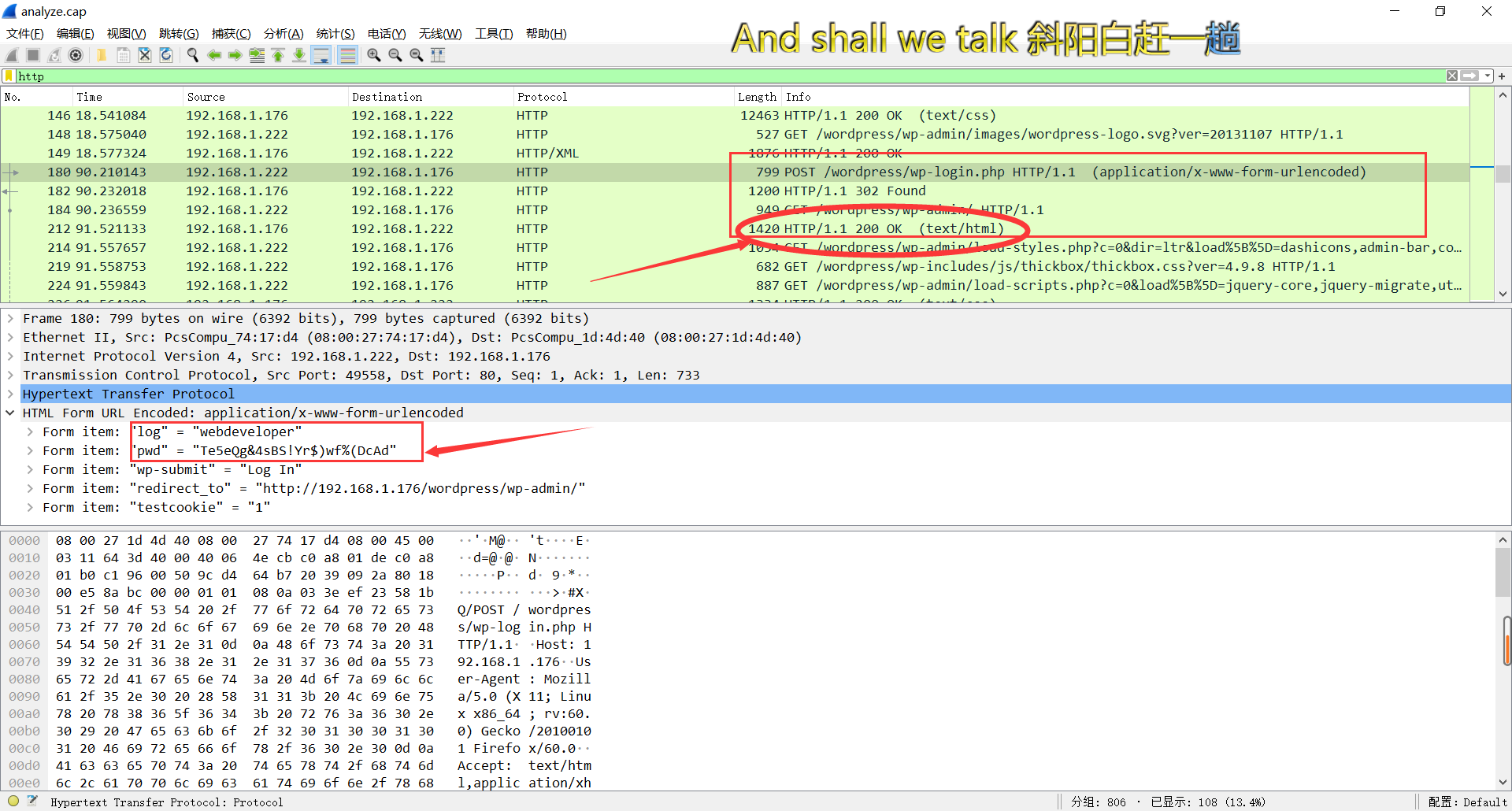Expand the testcookie form item
Screen dimensions: 1512x811
(x=30, y=507)
